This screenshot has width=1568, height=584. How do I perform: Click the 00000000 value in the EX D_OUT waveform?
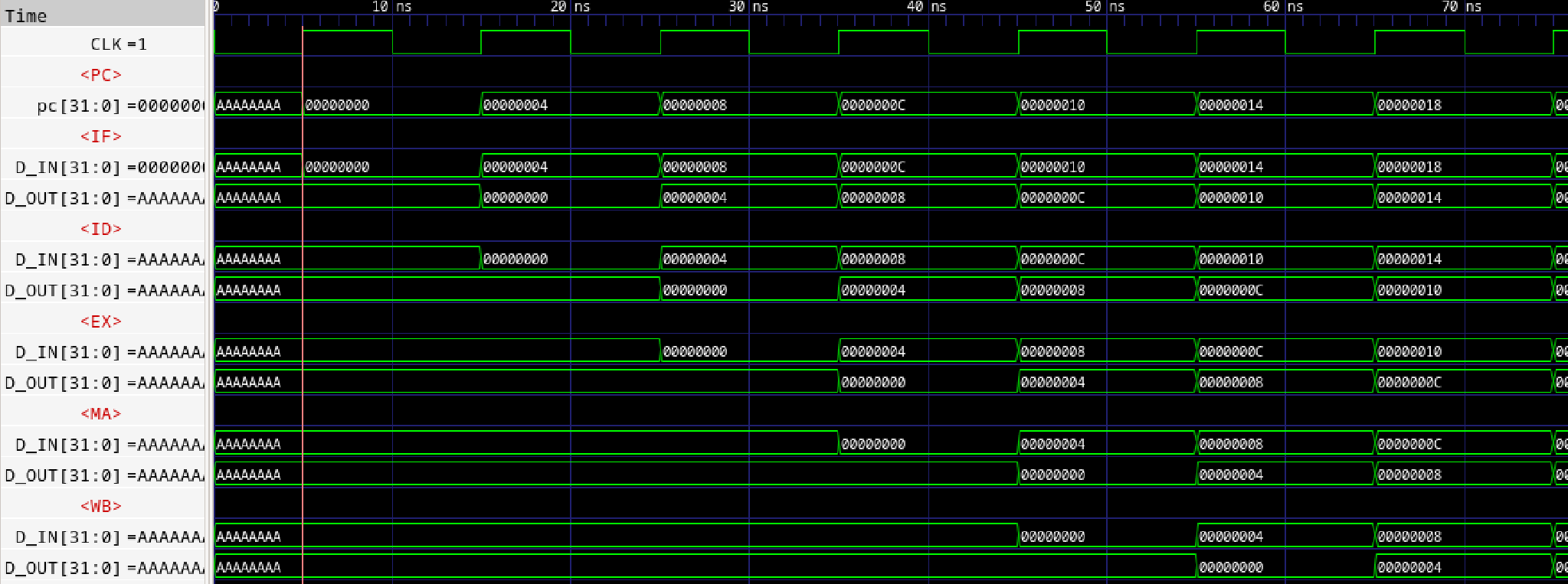873,382
